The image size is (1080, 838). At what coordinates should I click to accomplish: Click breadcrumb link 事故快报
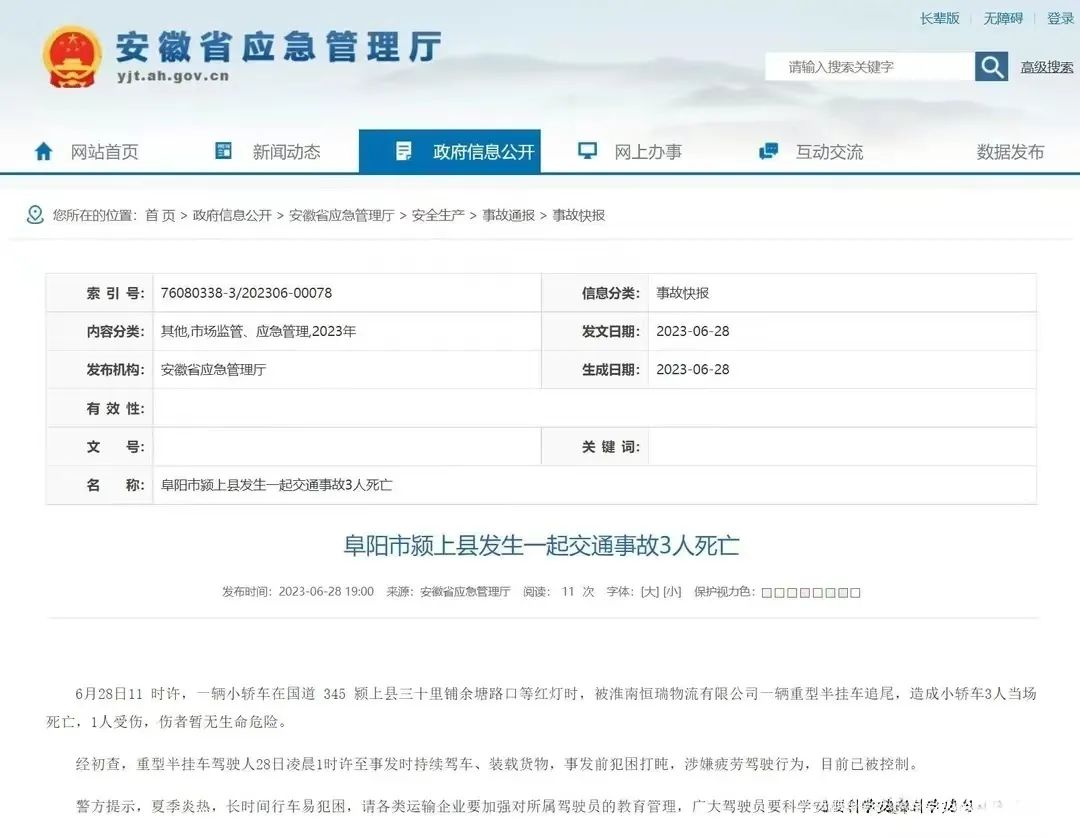coord(579,216)
